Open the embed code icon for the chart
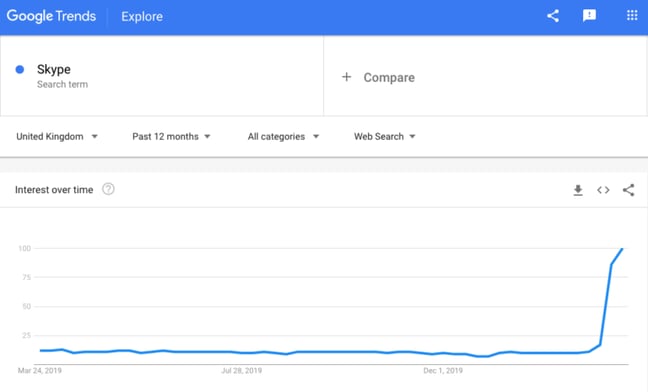 (x=603, y=190)
